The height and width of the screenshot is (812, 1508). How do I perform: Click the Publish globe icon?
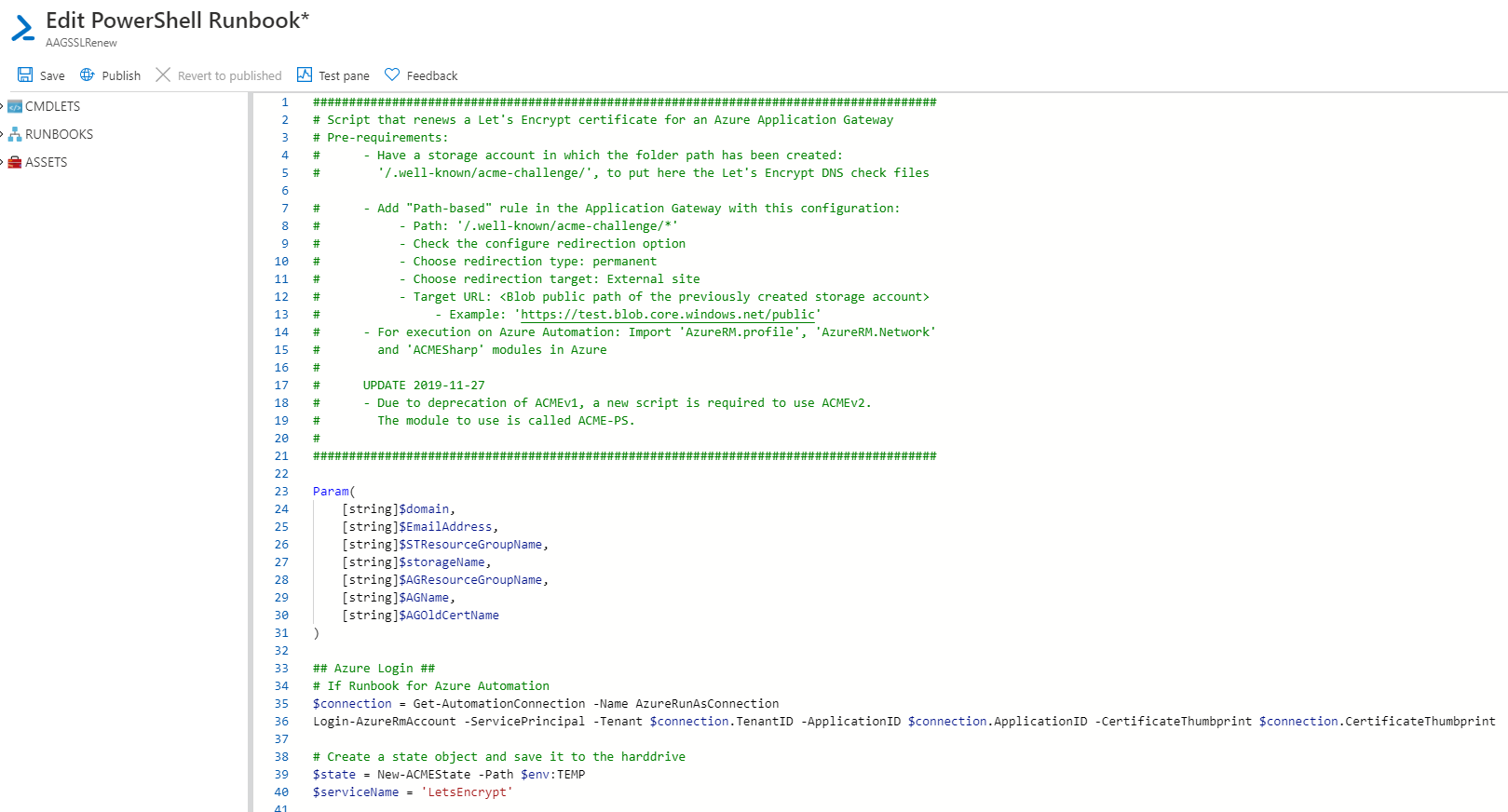point(88,74)
